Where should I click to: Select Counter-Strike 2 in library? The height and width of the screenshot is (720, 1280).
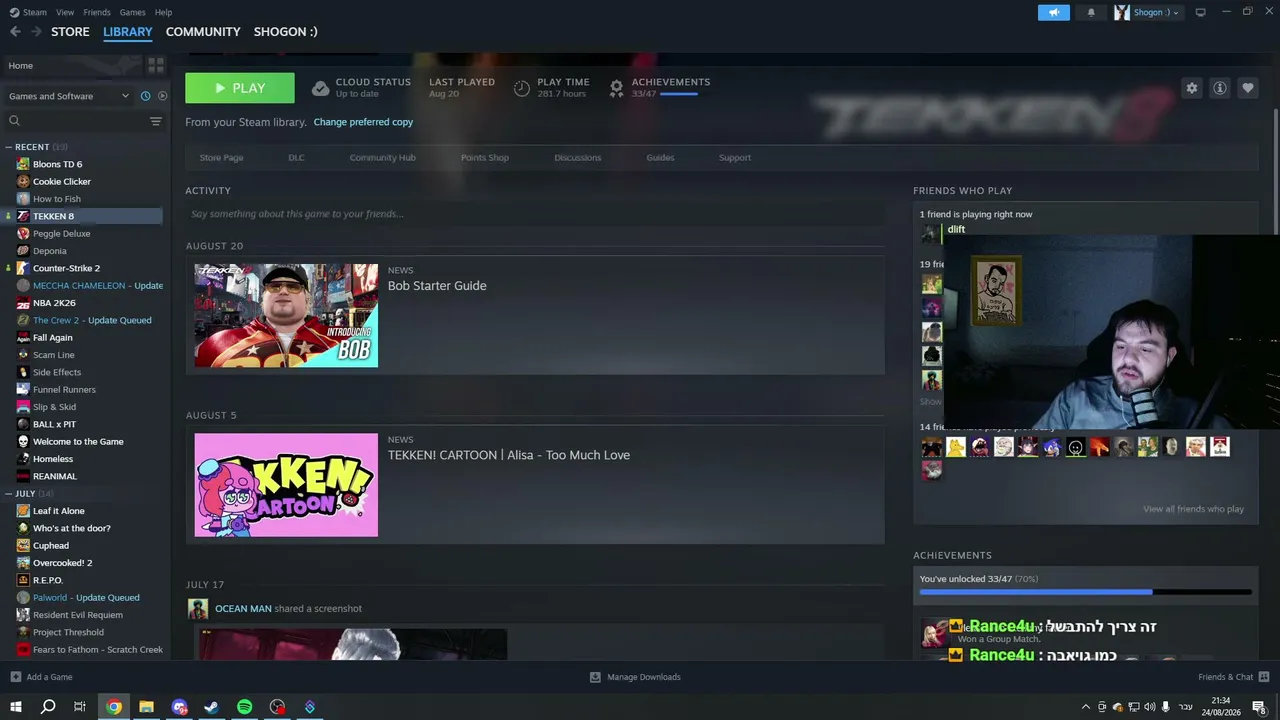click(66, 268)
